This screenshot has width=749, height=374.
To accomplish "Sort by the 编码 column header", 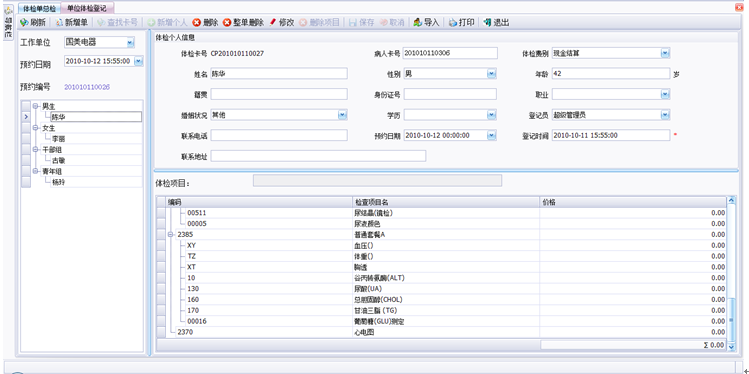I will coord(258,202).
